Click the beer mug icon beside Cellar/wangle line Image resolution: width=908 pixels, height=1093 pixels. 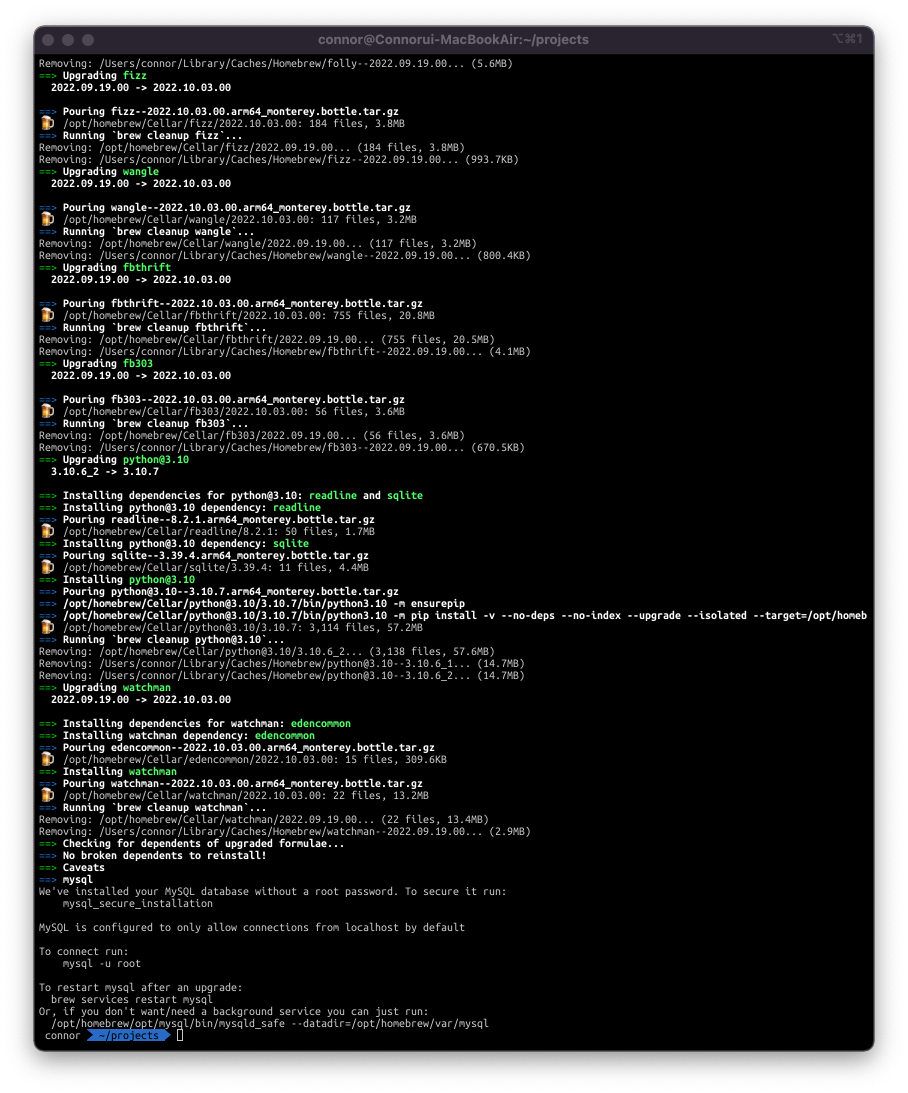(47, 220)
